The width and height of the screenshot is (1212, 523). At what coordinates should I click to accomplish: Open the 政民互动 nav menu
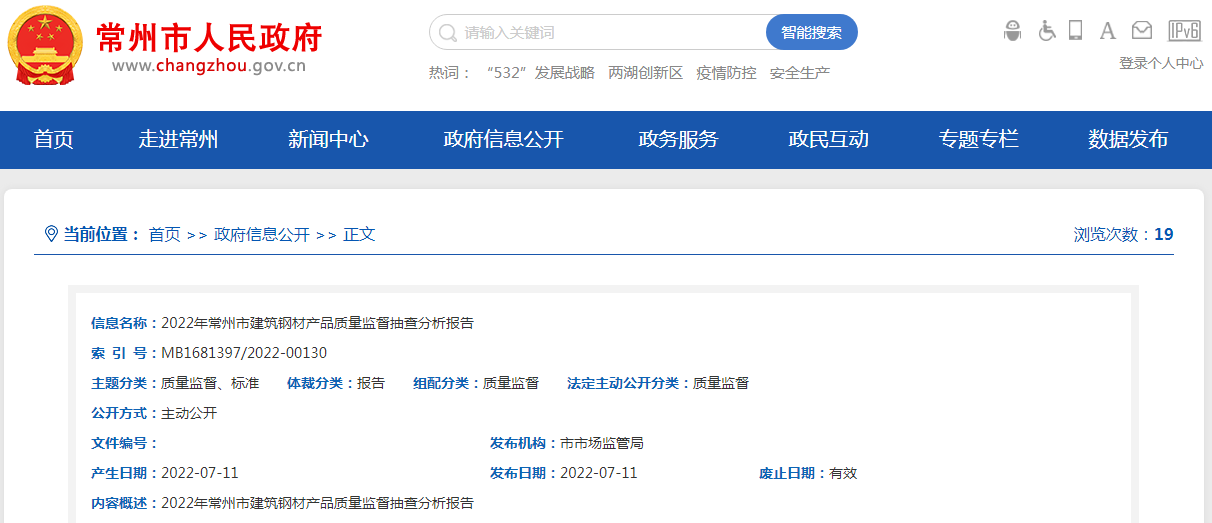[x=828, y=140]
